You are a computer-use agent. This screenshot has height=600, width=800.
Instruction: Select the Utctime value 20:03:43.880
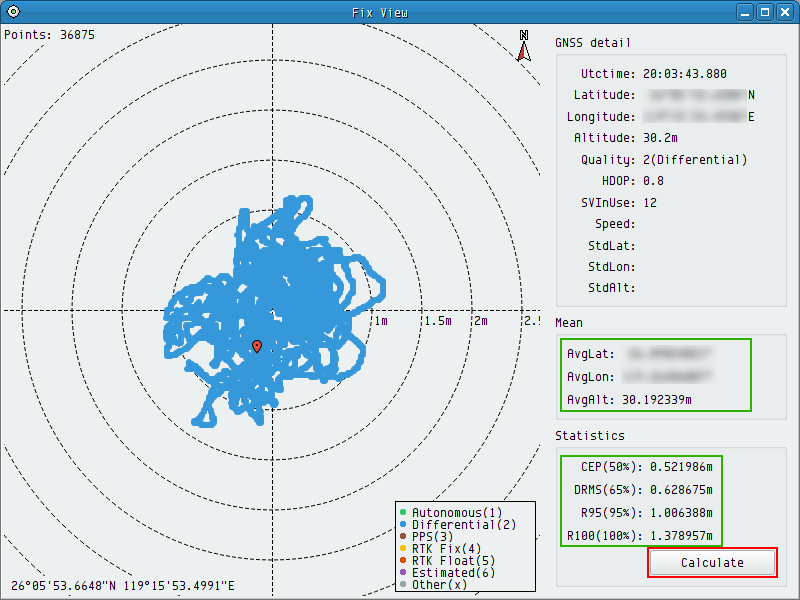pyautogui.click(x=685, y=73)
